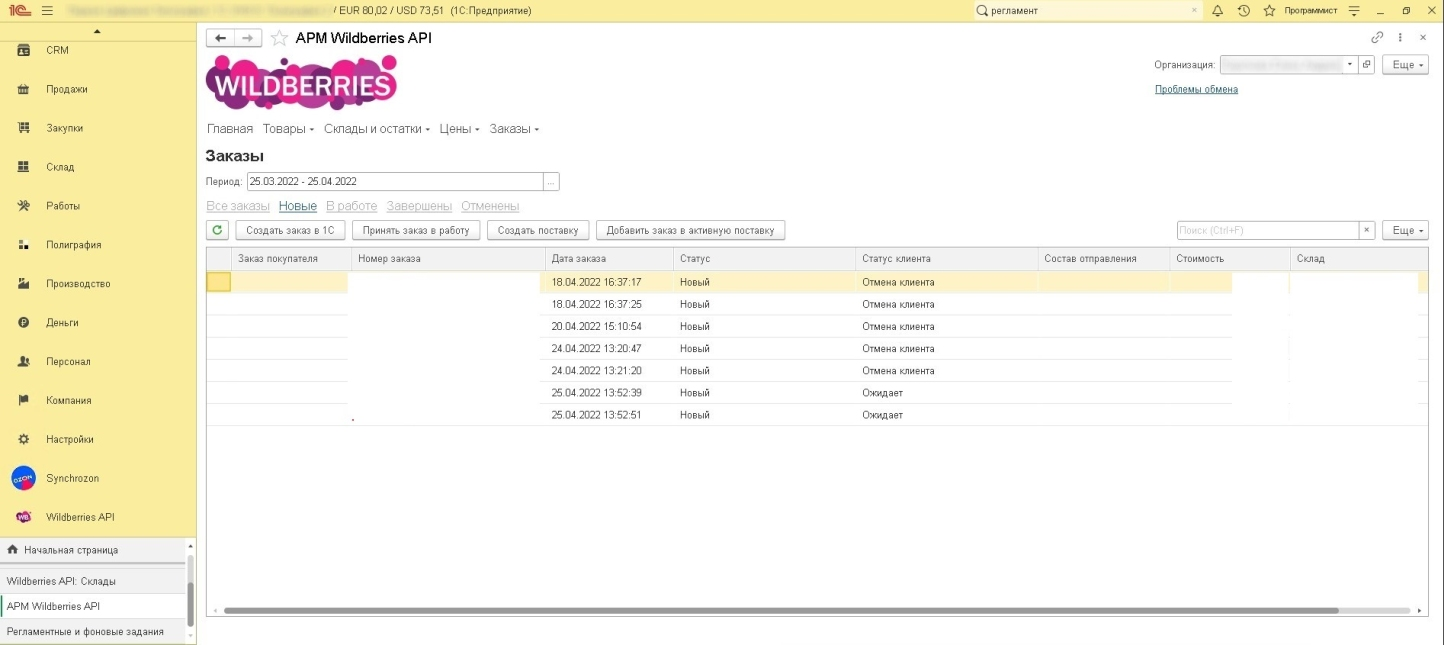Refresh the orders list with the green arrow button
This screenshot has height=645, width=1444.
click(x=218, y=231)
